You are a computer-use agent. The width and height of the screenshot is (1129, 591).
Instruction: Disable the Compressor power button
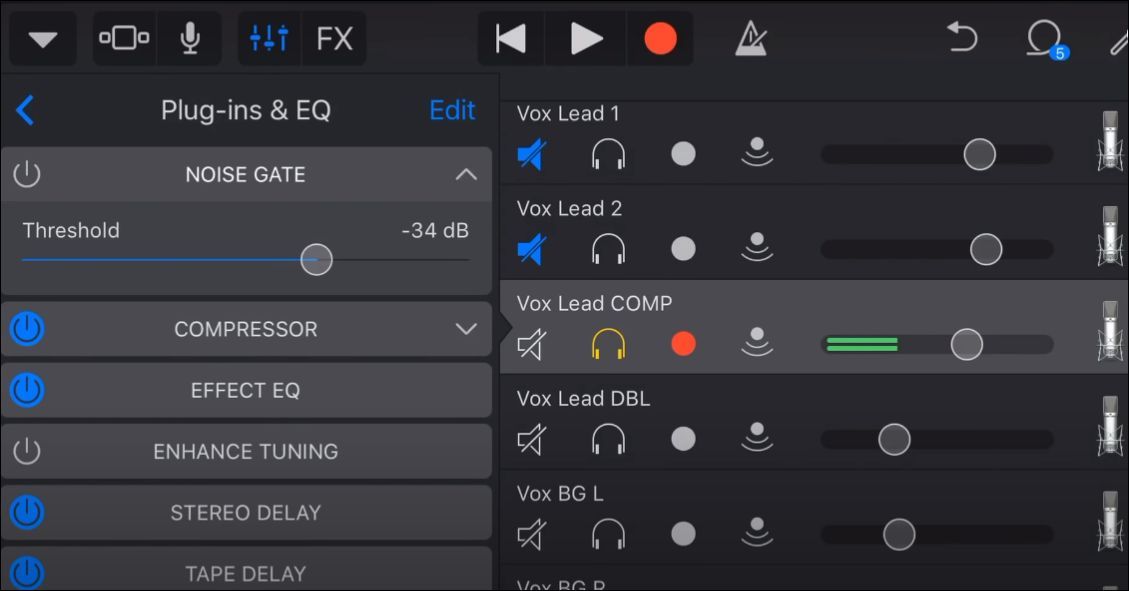[27, 329]
